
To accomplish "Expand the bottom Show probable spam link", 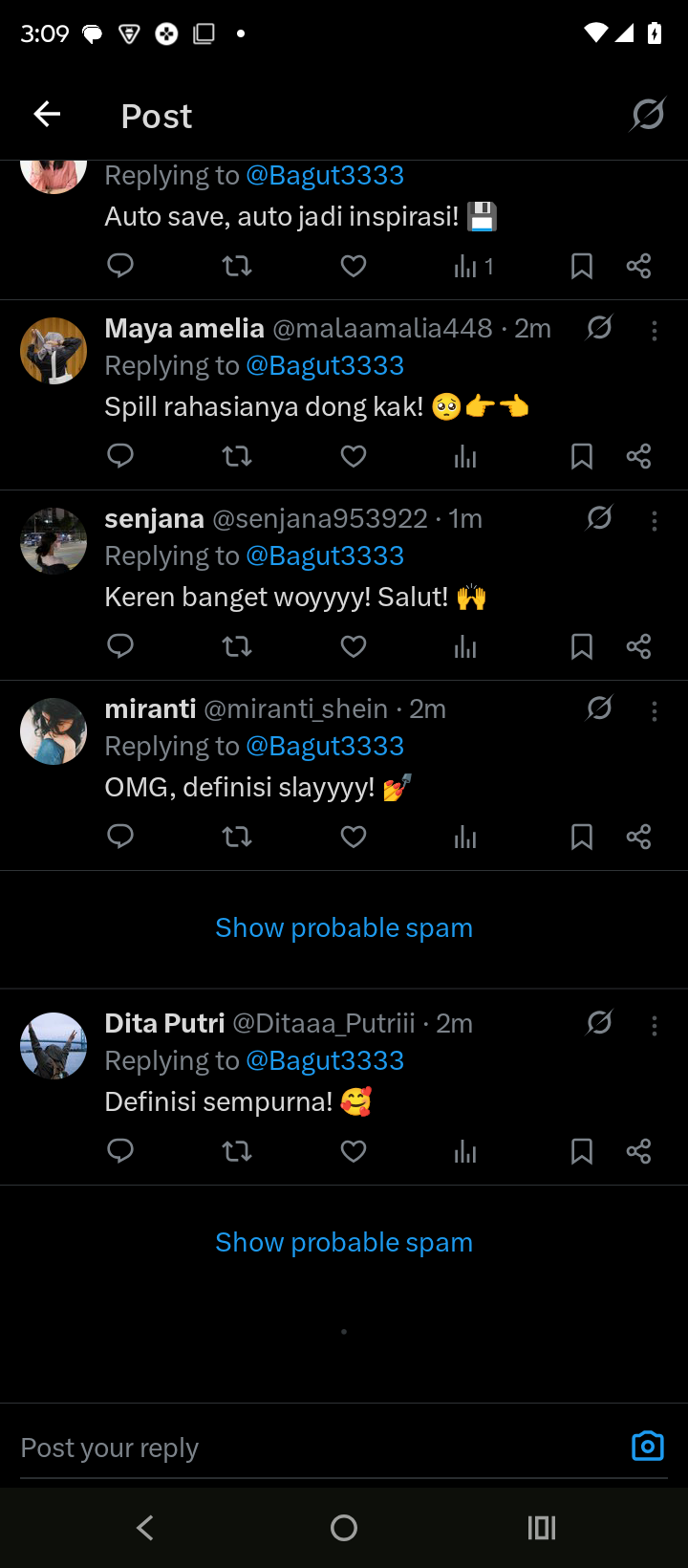I will [x=344, y=1242].
